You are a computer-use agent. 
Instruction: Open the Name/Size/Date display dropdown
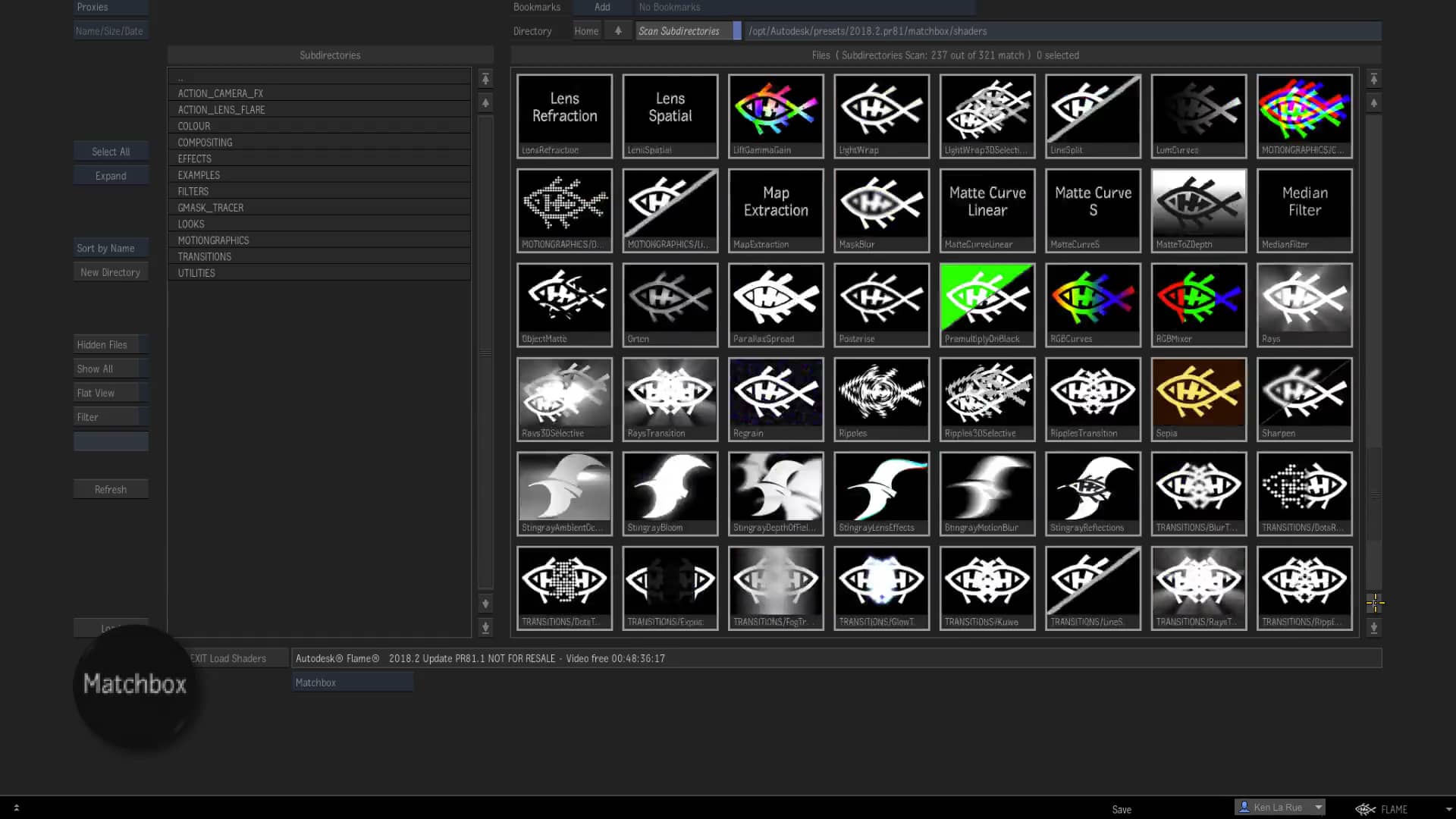click(x=111, y=31)
